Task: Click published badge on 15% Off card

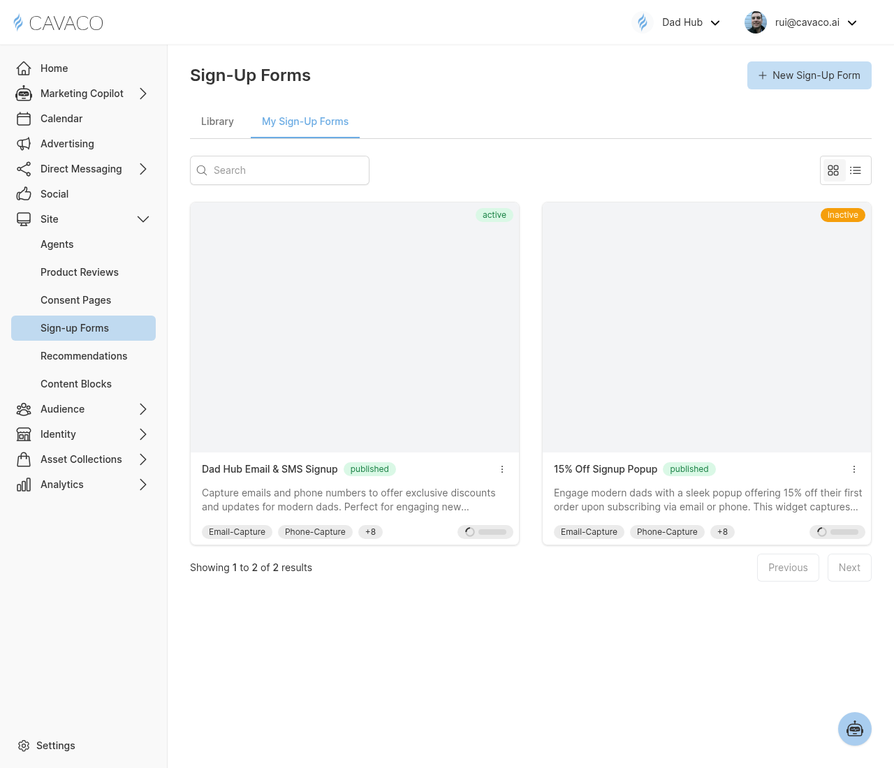Action: 689,469
